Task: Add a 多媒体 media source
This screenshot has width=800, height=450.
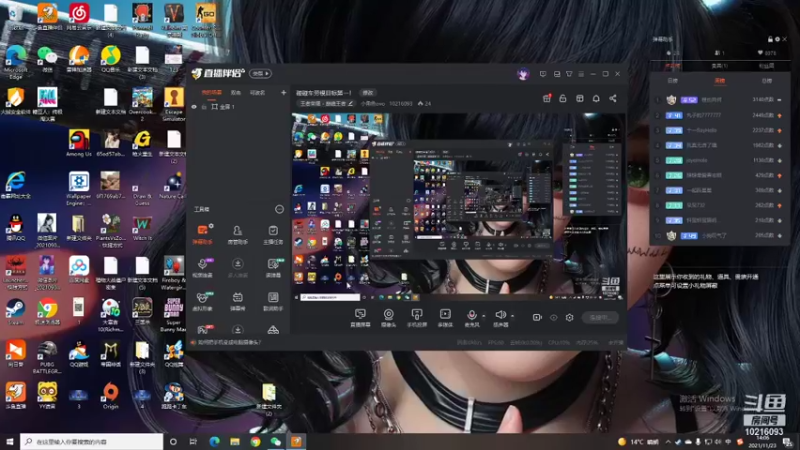Action: pyautogui.click(x=445, y=318)
